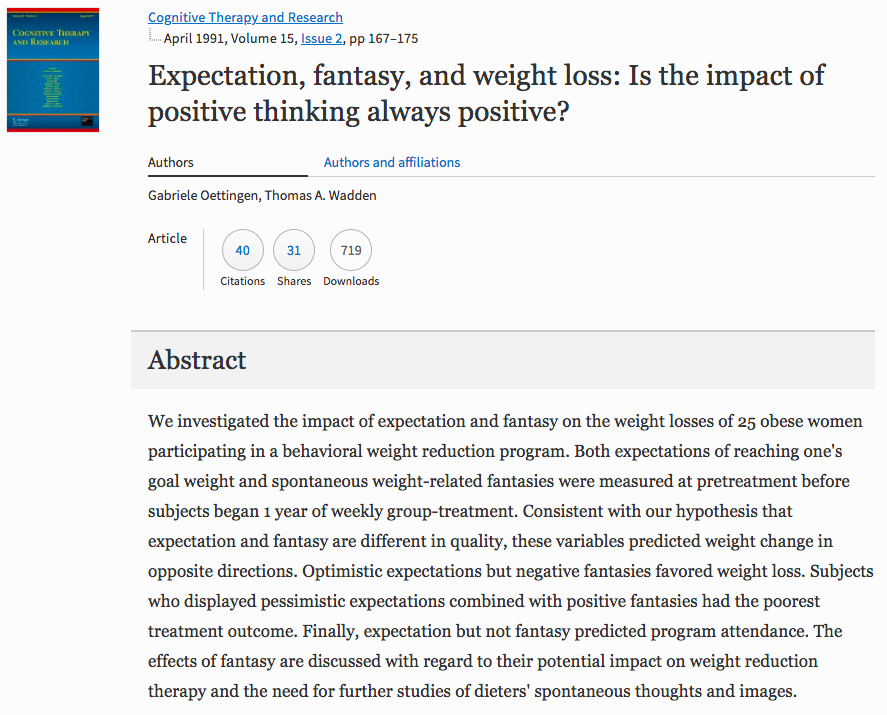Click author name Gabriele Oettingen
The image size is (887, 715).
[x=203, y=195]
